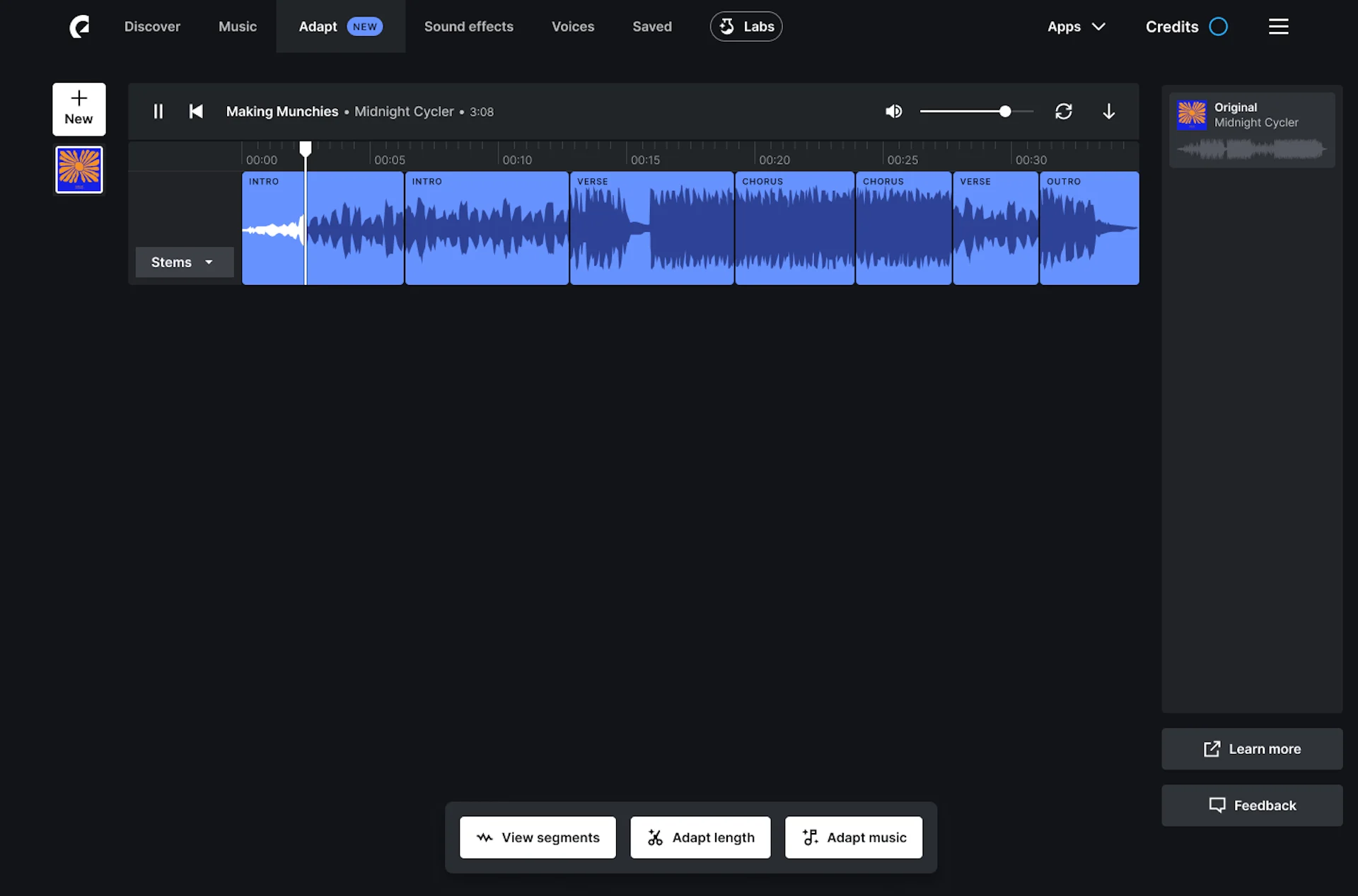Pause the playing track

(x=158, y=111)
